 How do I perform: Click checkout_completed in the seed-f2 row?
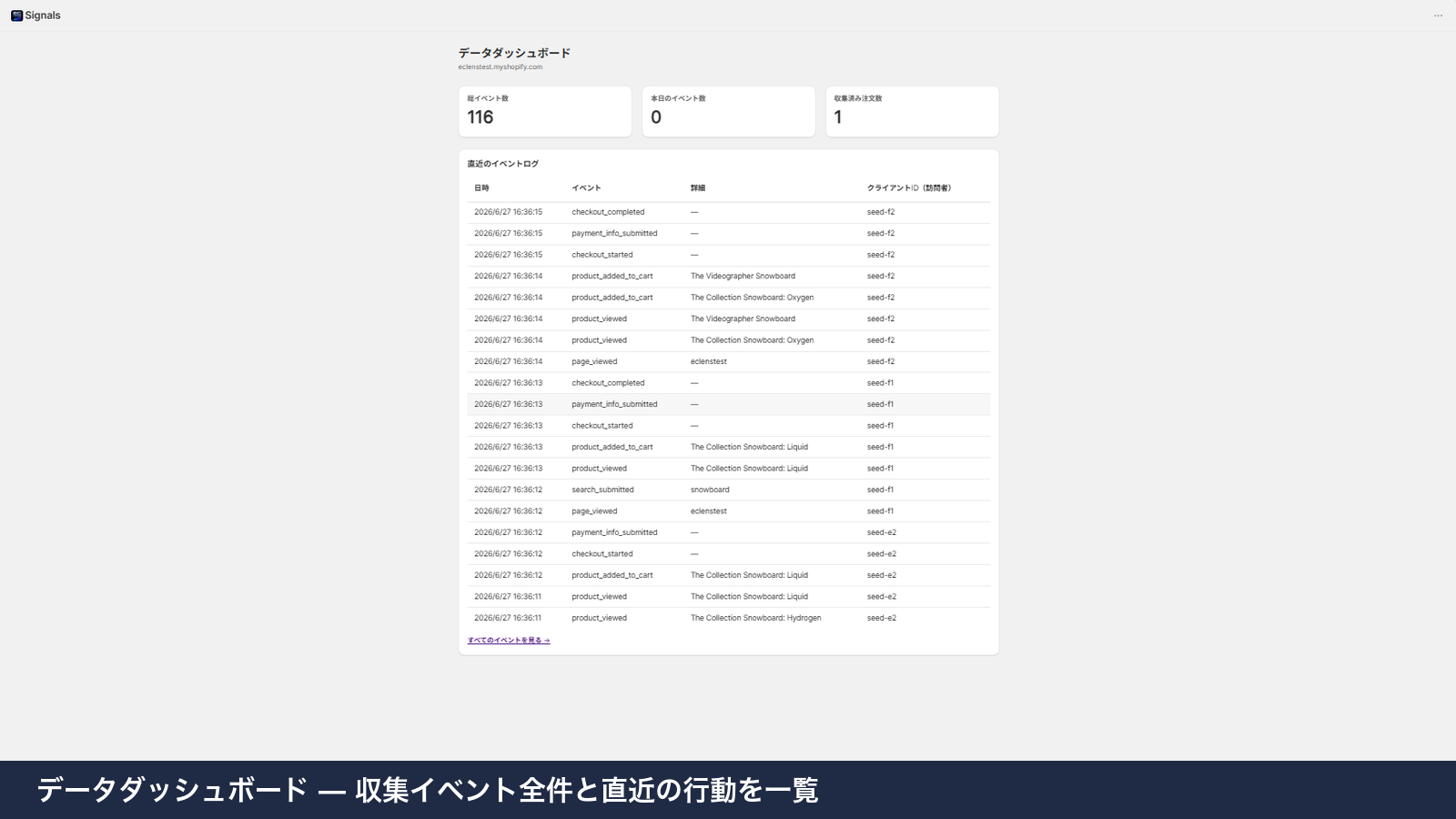[x=608, y=212]
